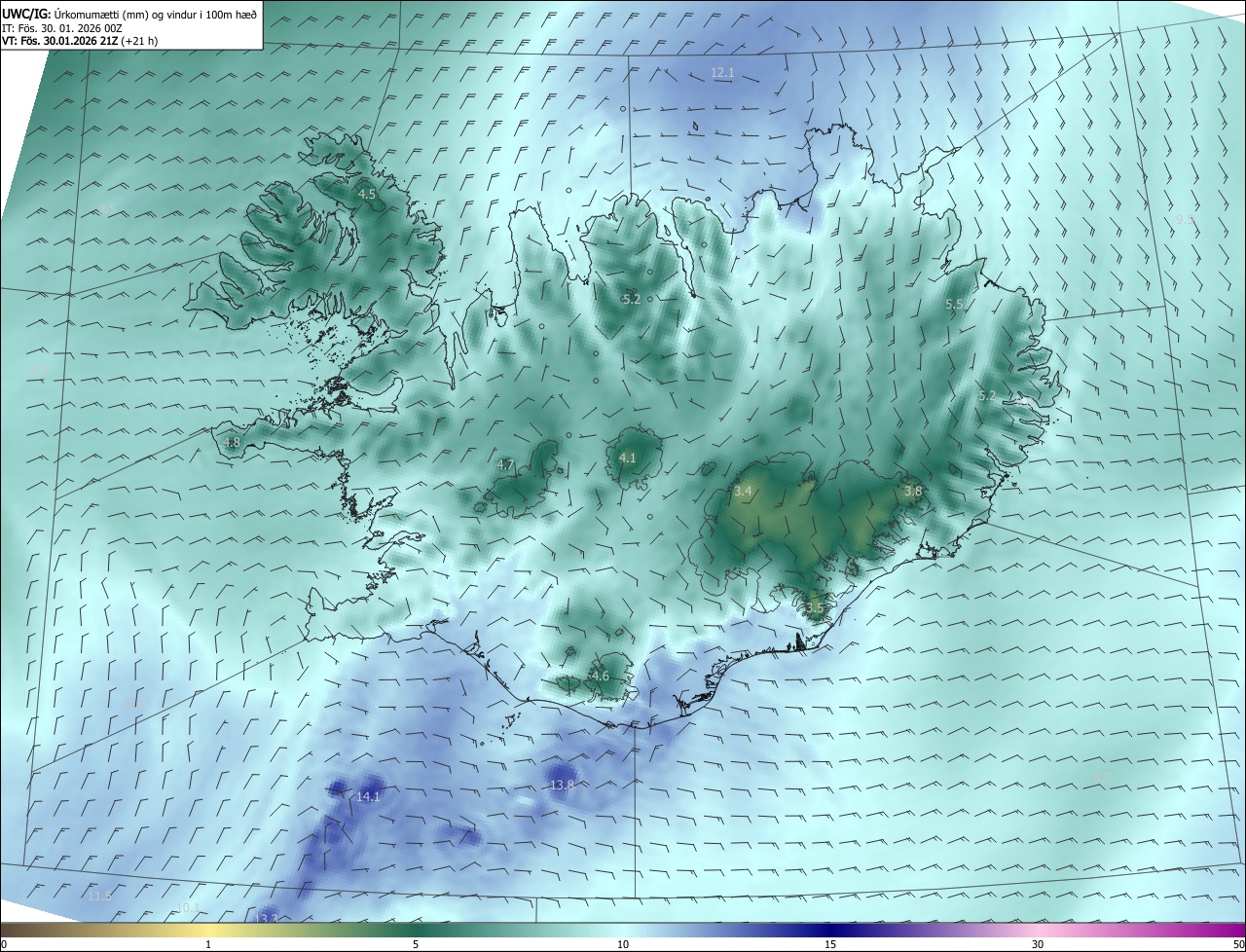Click the 'IT: Fös. 30. 01. 2026 00Z' line
Viewport: 1246px width, 952px height.
61,28
